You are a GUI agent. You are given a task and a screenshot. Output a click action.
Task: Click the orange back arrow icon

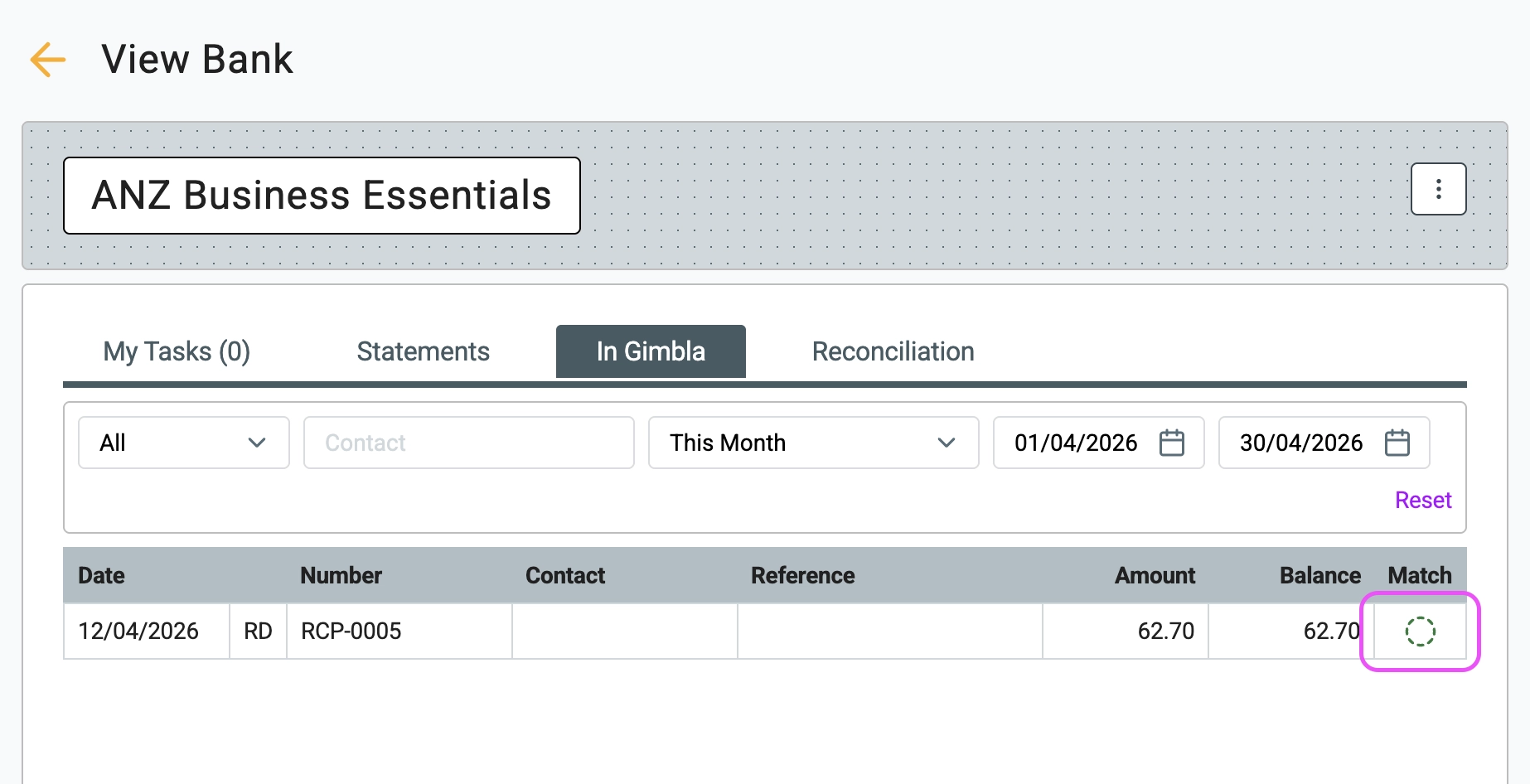click(48, 60)
